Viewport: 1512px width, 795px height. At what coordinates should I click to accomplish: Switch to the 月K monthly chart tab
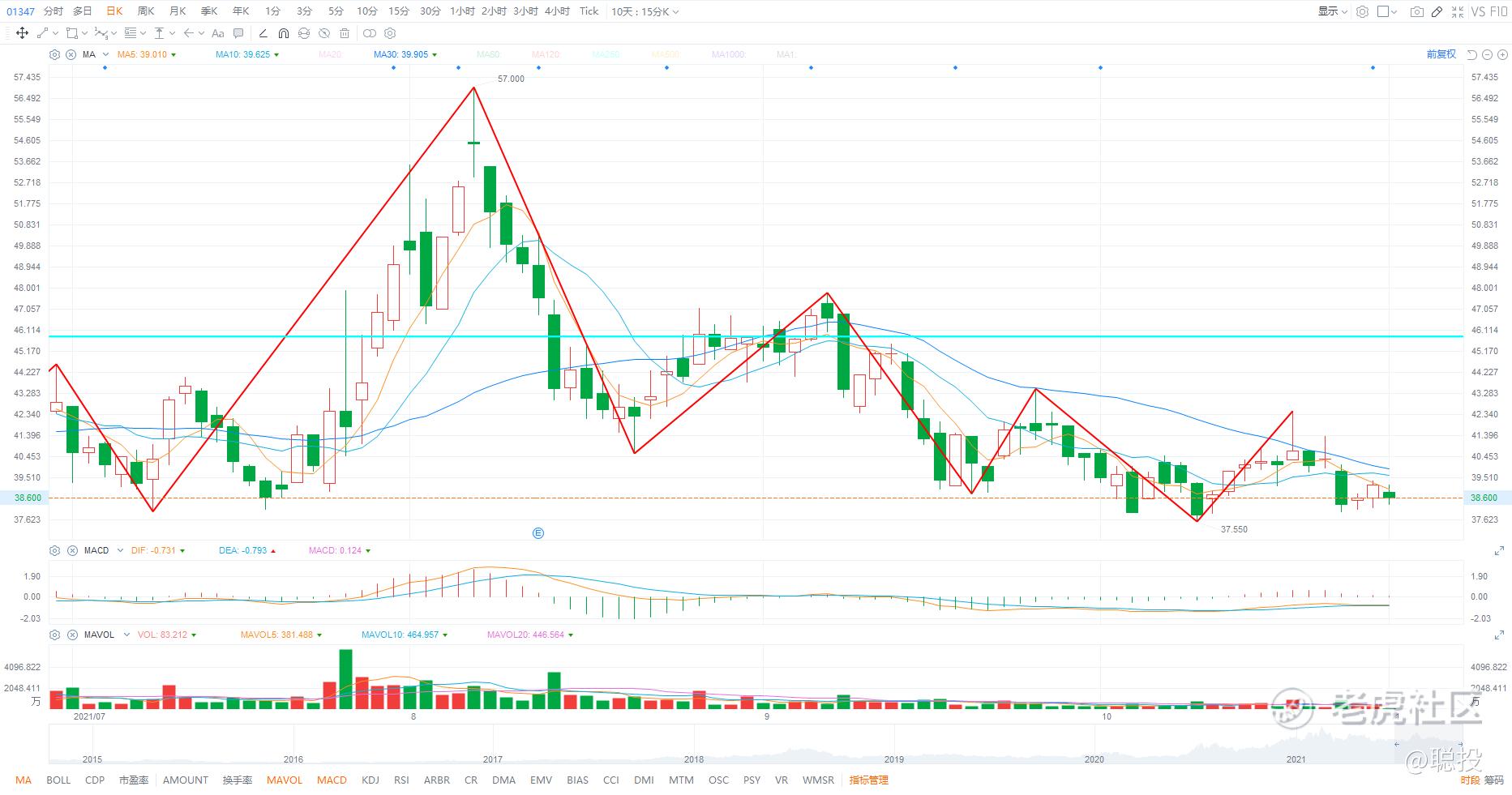[178, 11]
